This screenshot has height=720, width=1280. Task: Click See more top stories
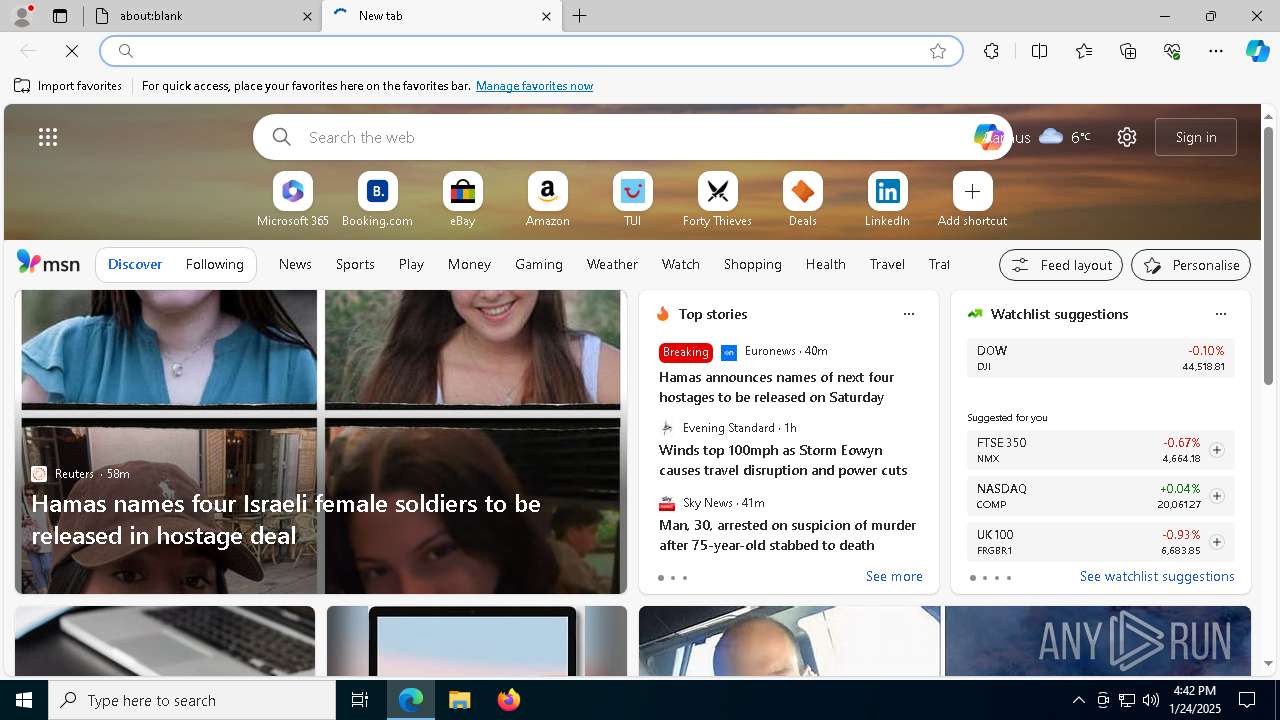point(894,576)
